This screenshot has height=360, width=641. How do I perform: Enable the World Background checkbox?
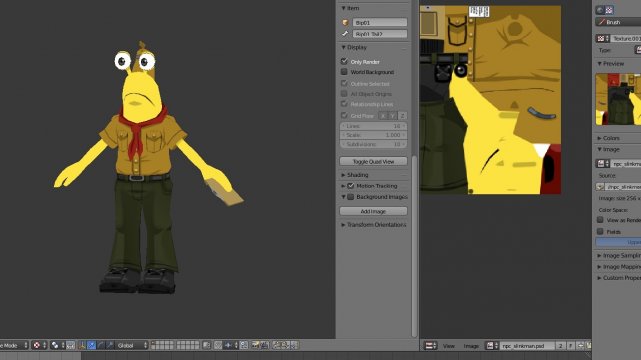click(x=344, y=72)
